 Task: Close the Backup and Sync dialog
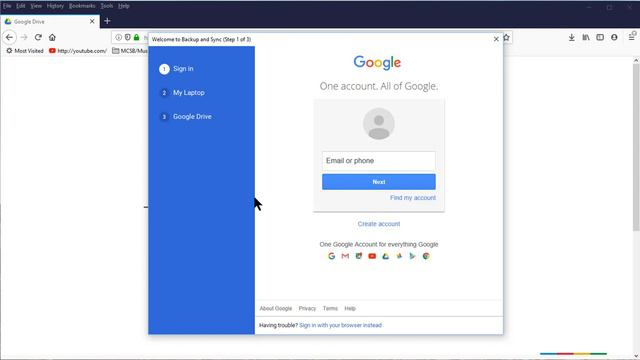[496, 39]
